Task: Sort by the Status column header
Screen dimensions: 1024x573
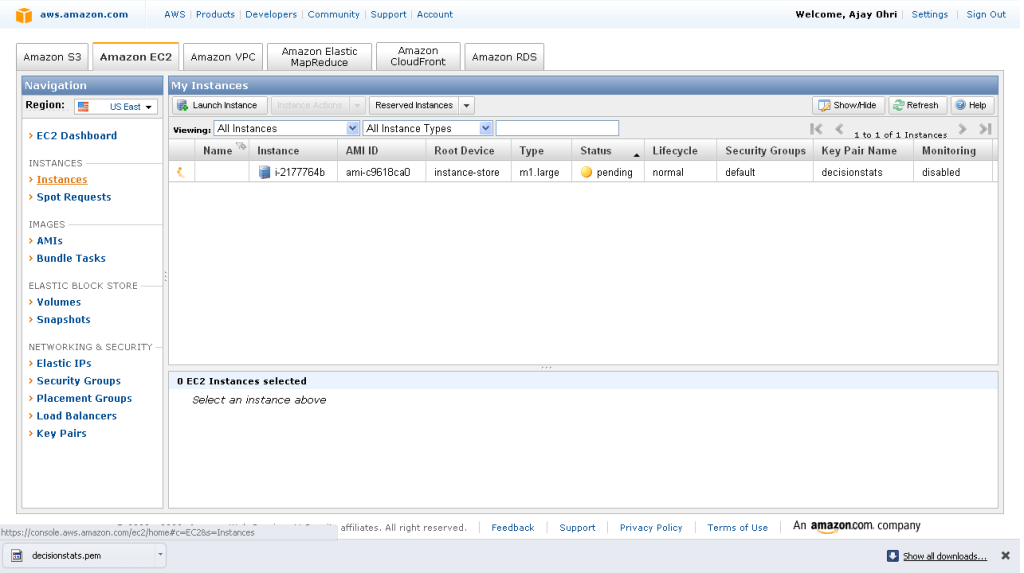Action: pyautogui.click(x=596, y=151)
